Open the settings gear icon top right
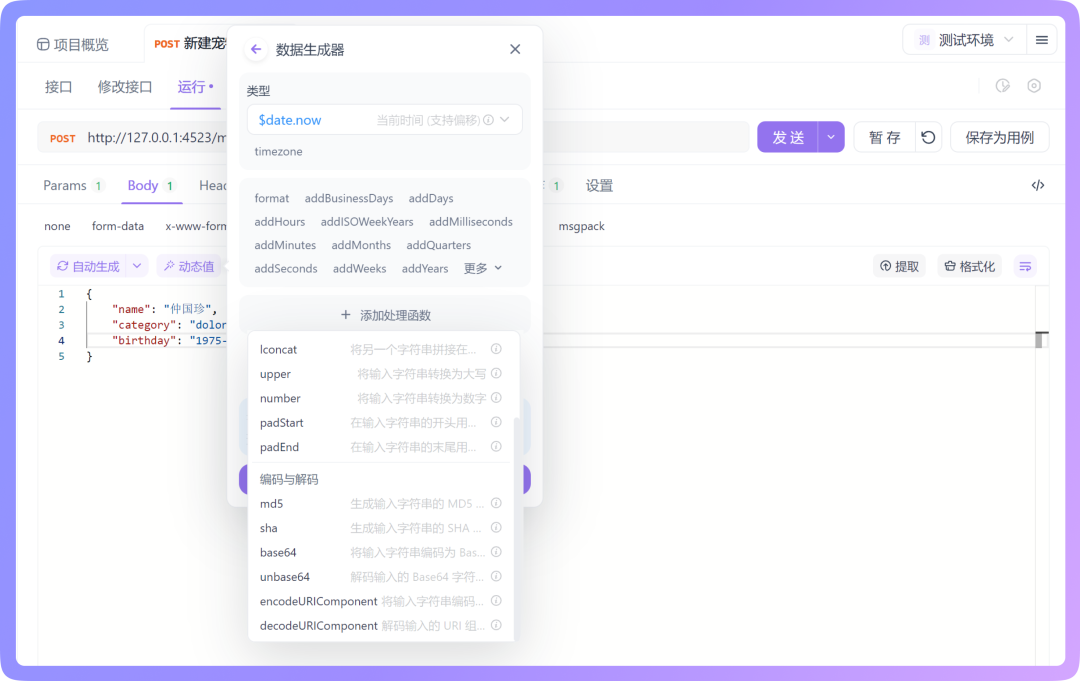This screenshot has height=681, width=1080. click(1035, 87)
